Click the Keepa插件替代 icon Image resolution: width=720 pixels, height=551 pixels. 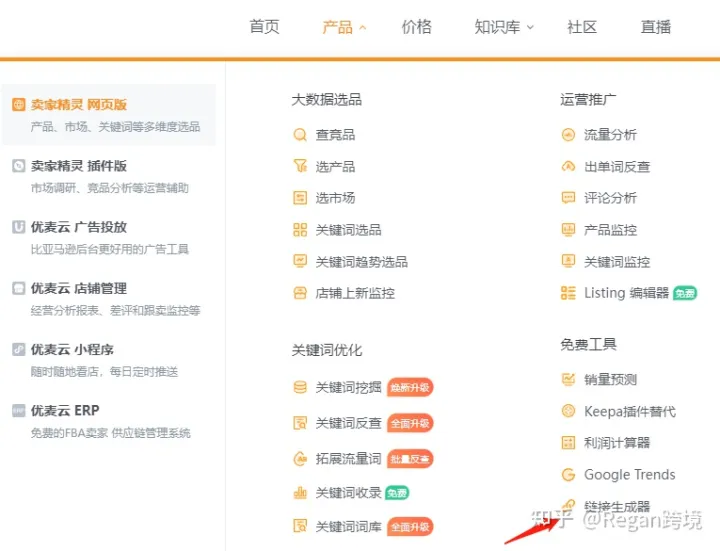coord(568,411)
